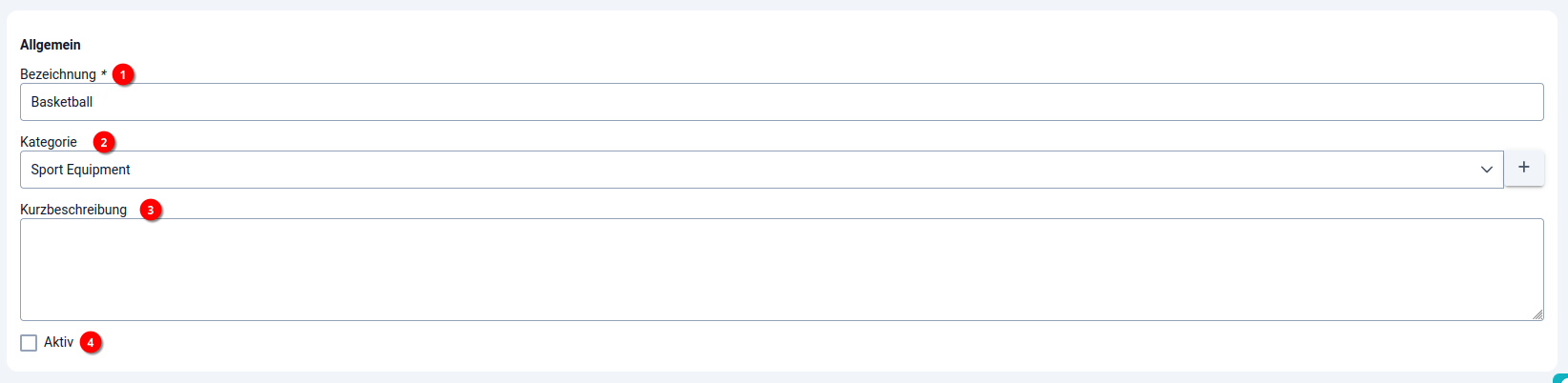The image size is (1568, 383).
Task: Focus the Bezeichnung text input
Action: pos(781,102)
